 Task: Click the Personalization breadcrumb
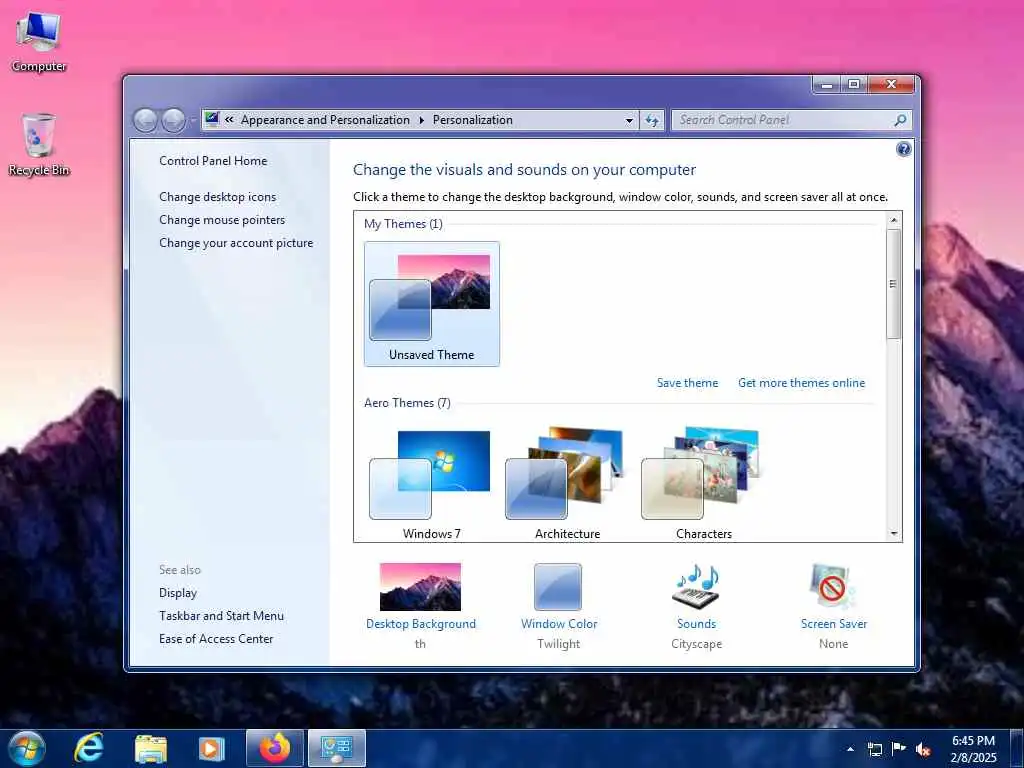(472, 120)
